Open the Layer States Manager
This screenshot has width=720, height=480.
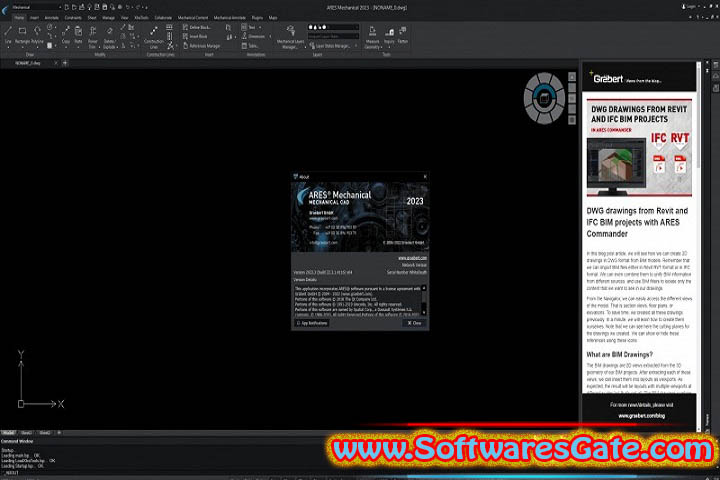[x=330, y=46]
